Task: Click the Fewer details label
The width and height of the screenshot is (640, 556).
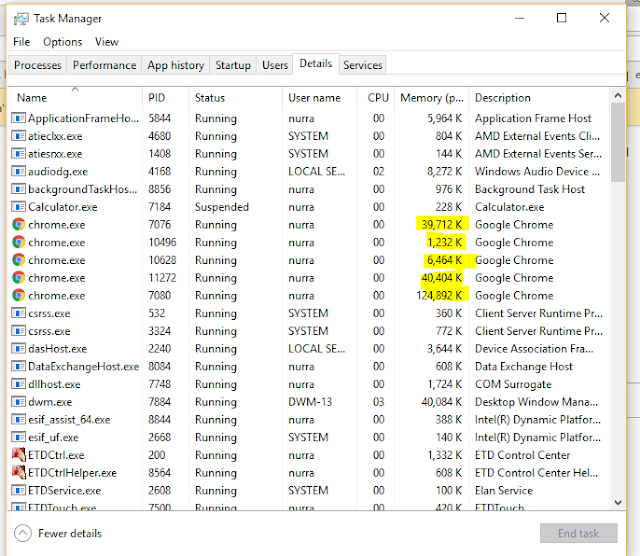Action: tap(70, 533)
